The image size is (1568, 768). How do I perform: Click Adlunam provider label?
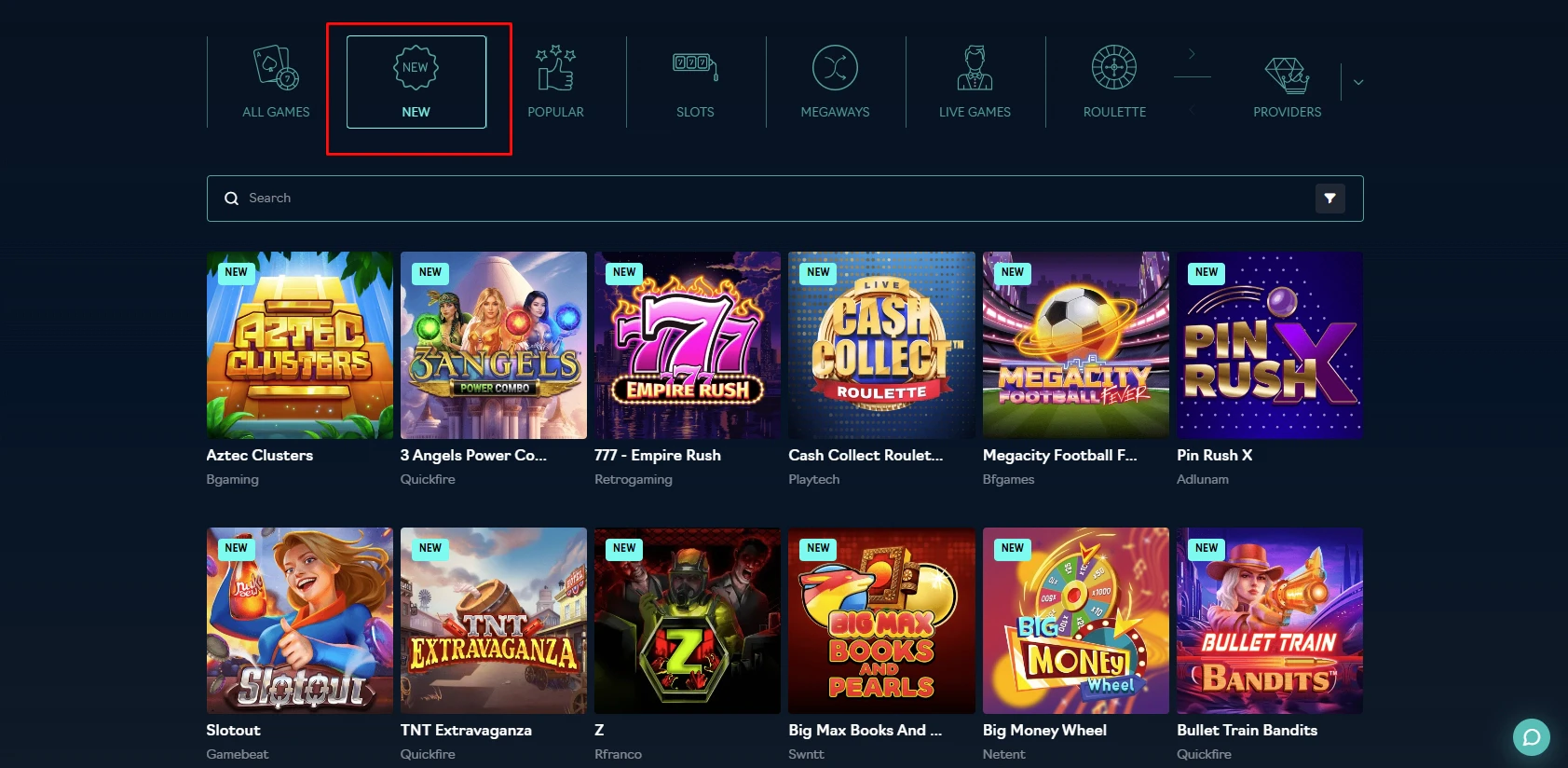1203,479
